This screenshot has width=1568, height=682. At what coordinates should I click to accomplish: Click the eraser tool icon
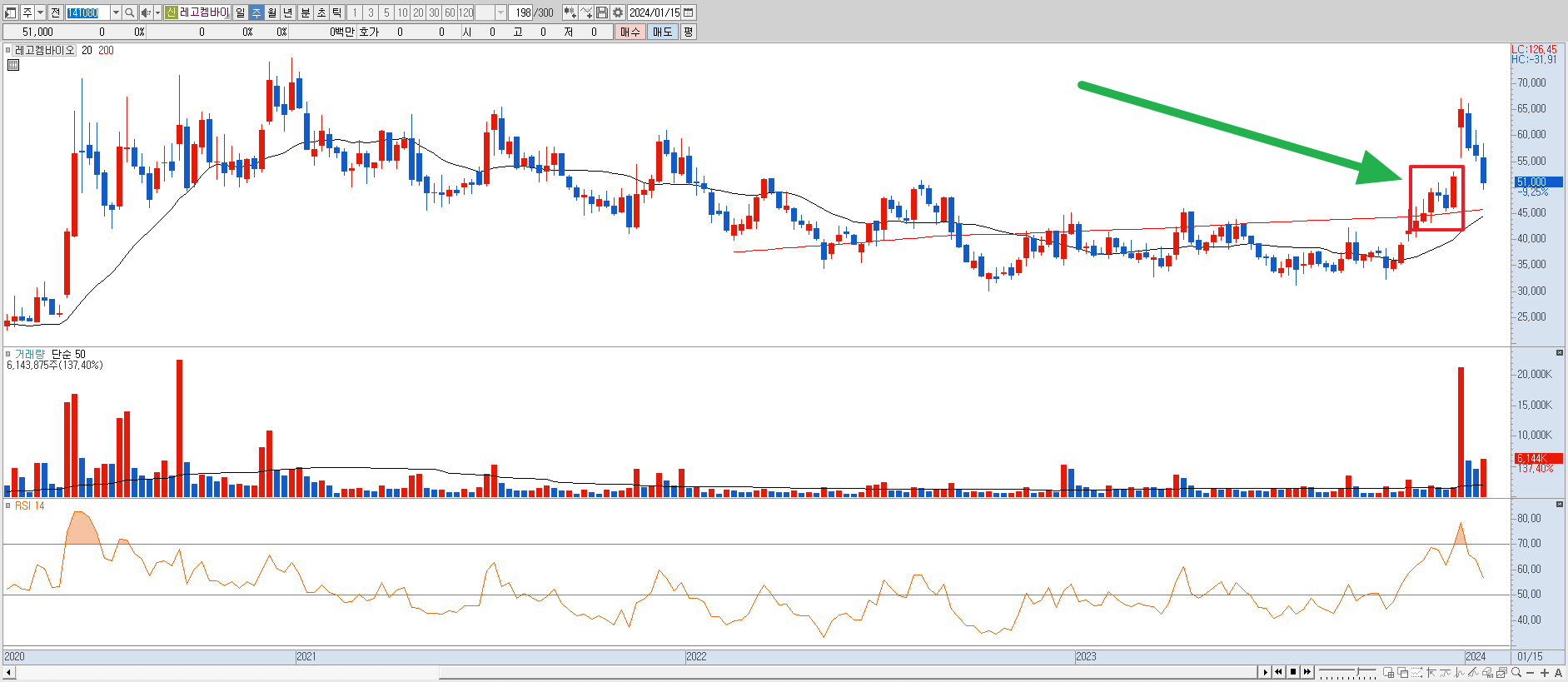pyautogui.click(x=1487, y=672)
